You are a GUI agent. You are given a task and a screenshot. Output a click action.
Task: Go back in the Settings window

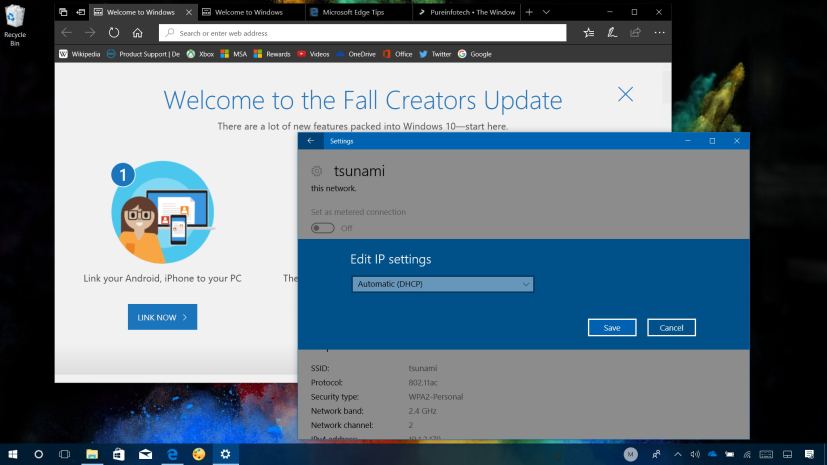click(311, 141)
